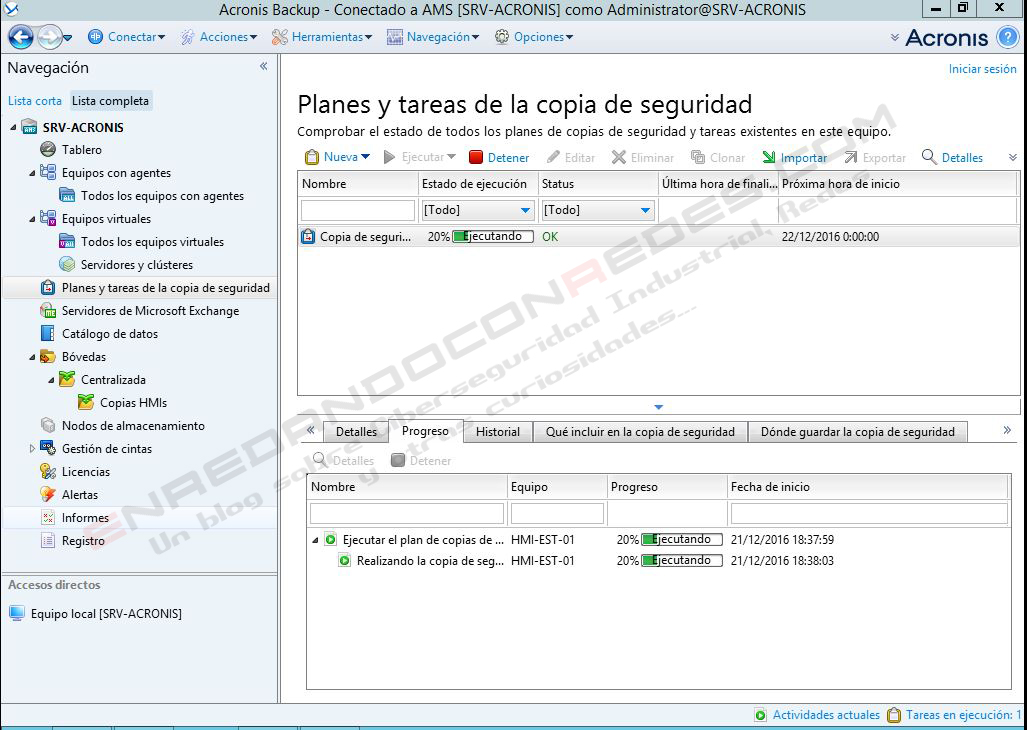Collapse the Ejecutar el plan task row
1027x730 pixels.
point(315,540)
